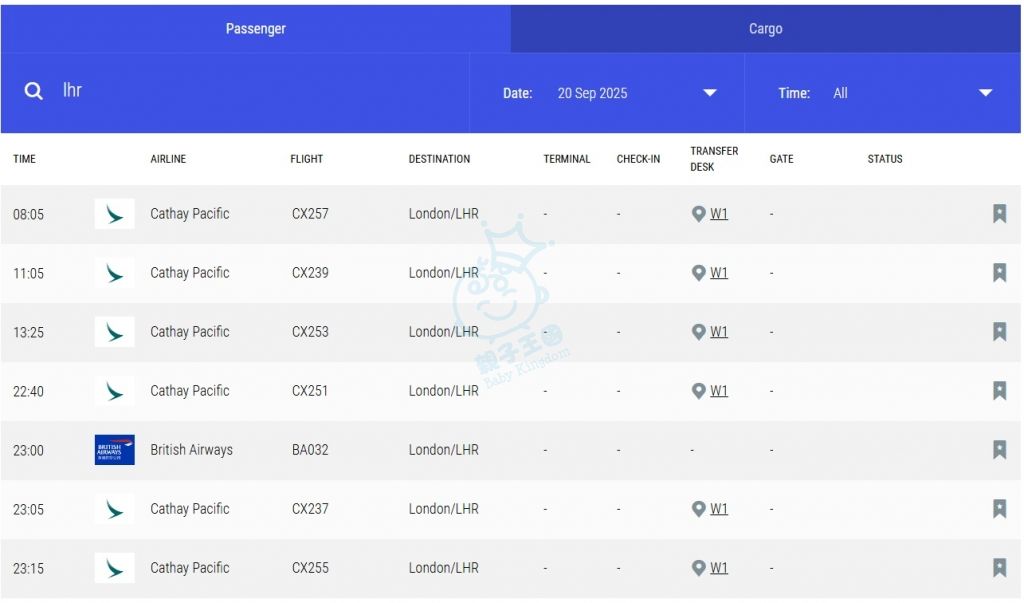
Task: Click the search magnifier icon
Action: [x=34, y=91]
